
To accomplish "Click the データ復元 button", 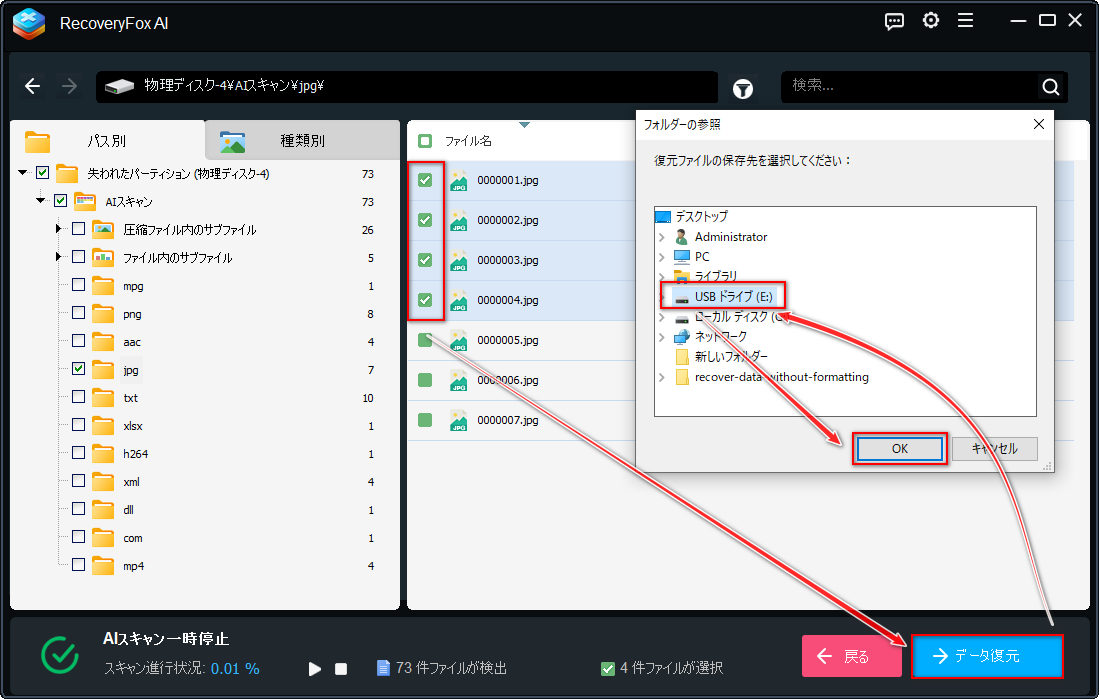I will [987, 656].
